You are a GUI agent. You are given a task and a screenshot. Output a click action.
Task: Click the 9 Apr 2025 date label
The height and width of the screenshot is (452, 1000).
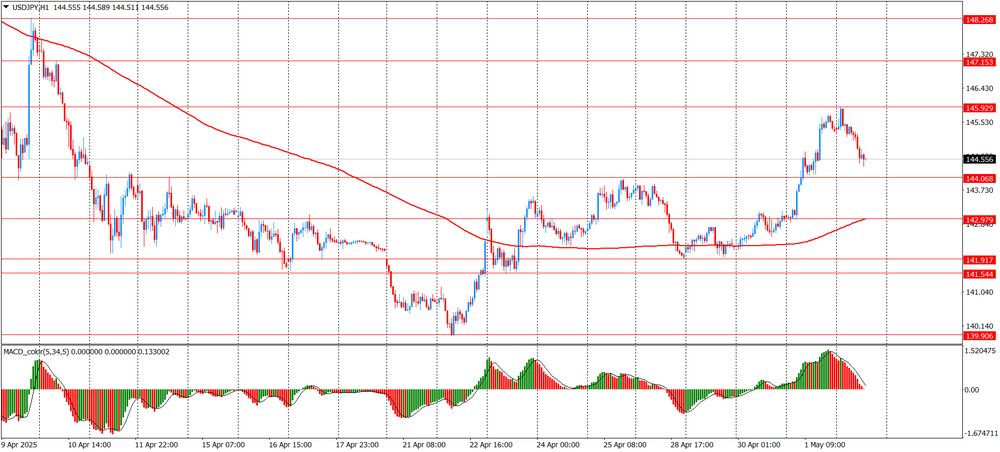(x=22, y=444)
